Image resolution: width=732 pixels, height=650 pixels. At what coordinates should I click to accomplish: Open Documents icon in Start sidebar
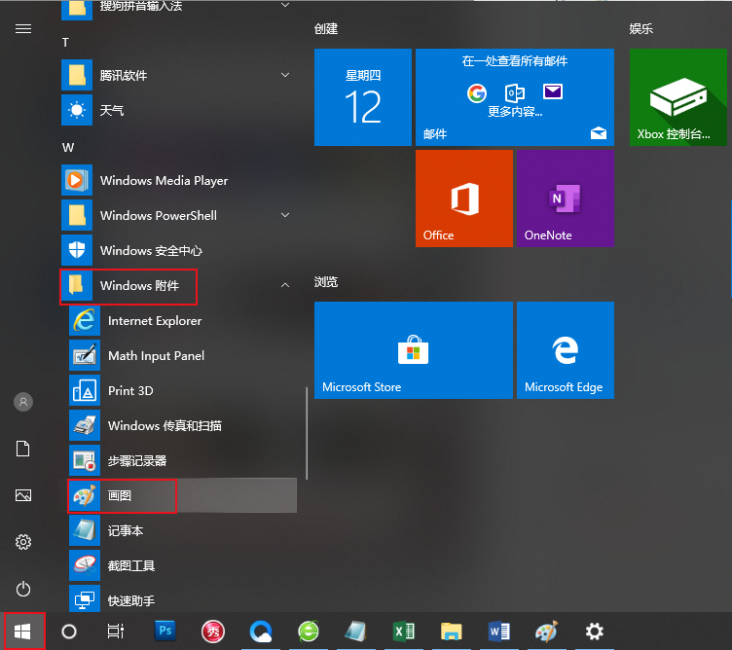pyautogui.click(x=23, y=449)
